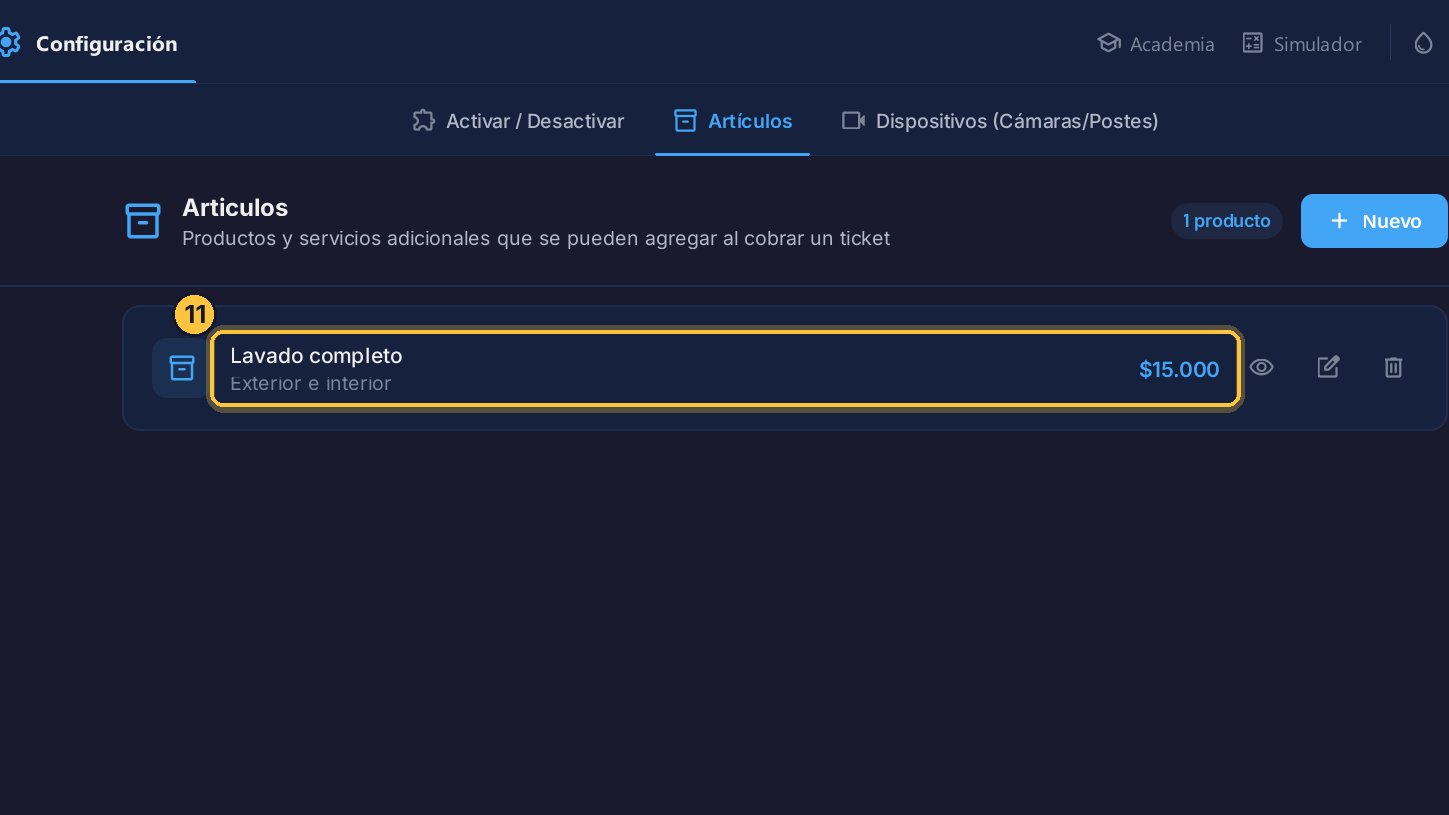Edit the Lavado completo article
The height and width of the screenshot is (815, 1449).
pos(1328,367)
